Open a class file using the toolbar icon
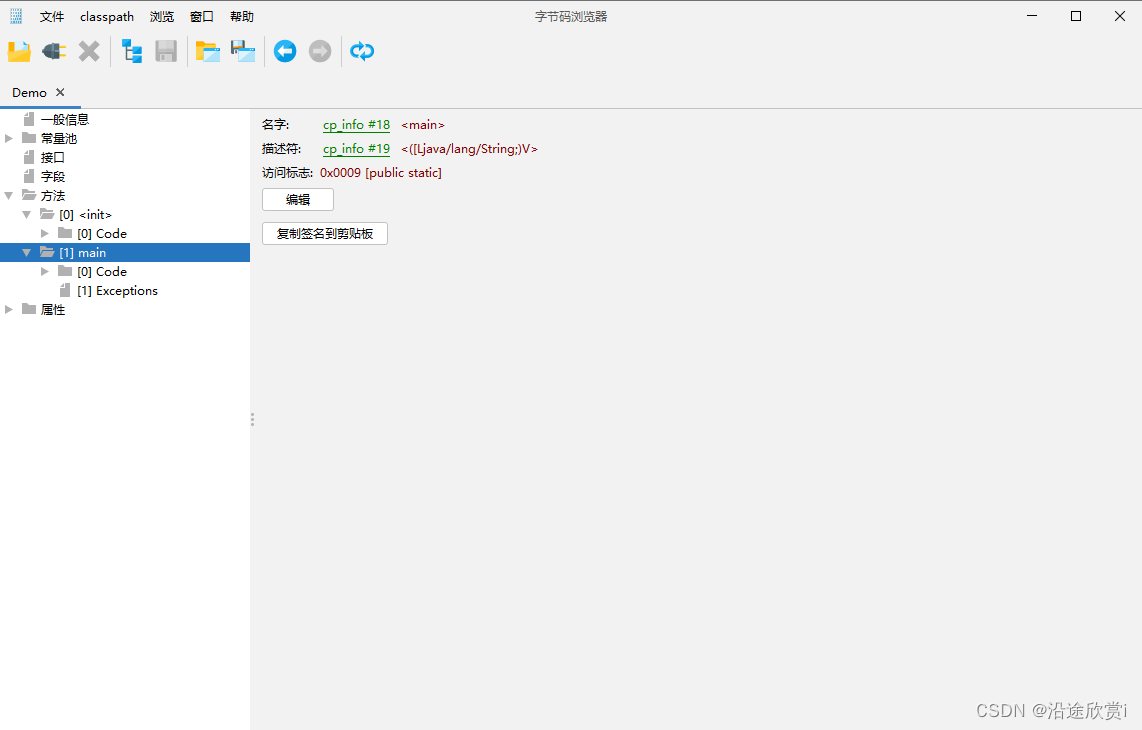Viewport: 1142px width, 730px height. pos(18,51)
